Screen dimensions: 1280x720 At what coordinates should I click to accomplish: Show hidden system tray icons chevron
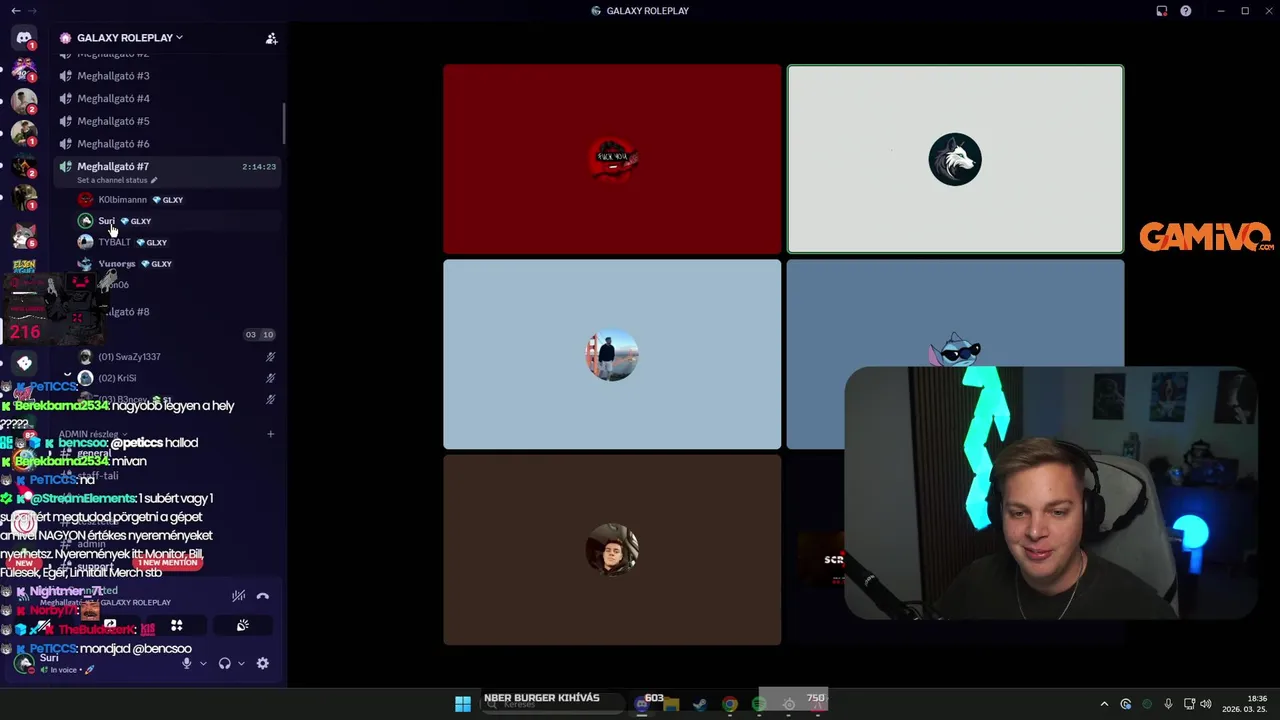click(1104, 704)
